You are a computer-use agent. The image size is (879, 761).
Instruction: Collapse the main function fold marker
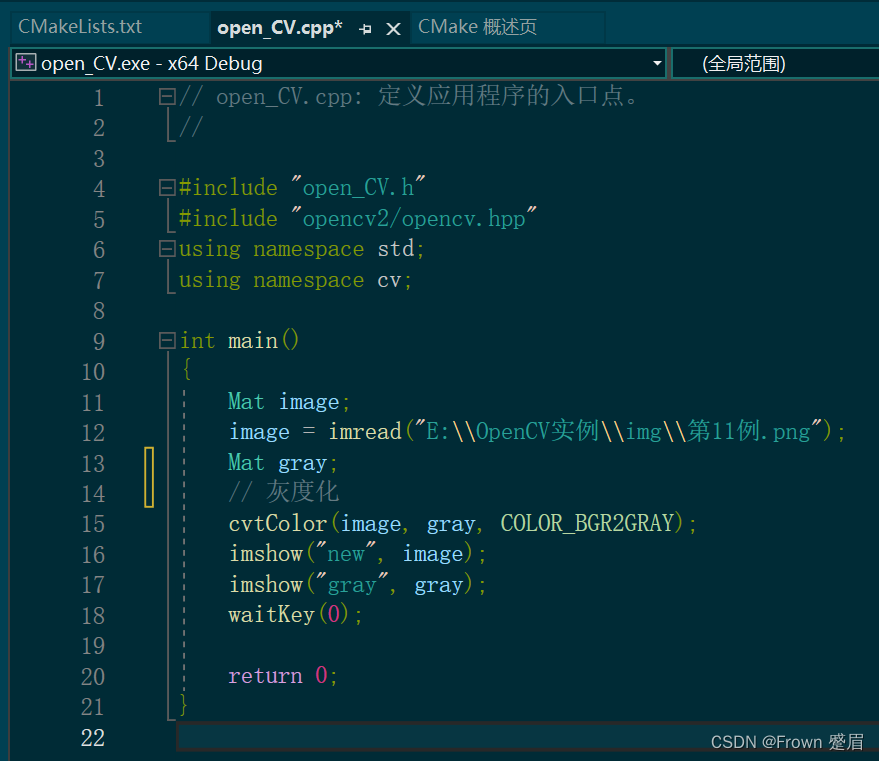[x=166, y=340]
